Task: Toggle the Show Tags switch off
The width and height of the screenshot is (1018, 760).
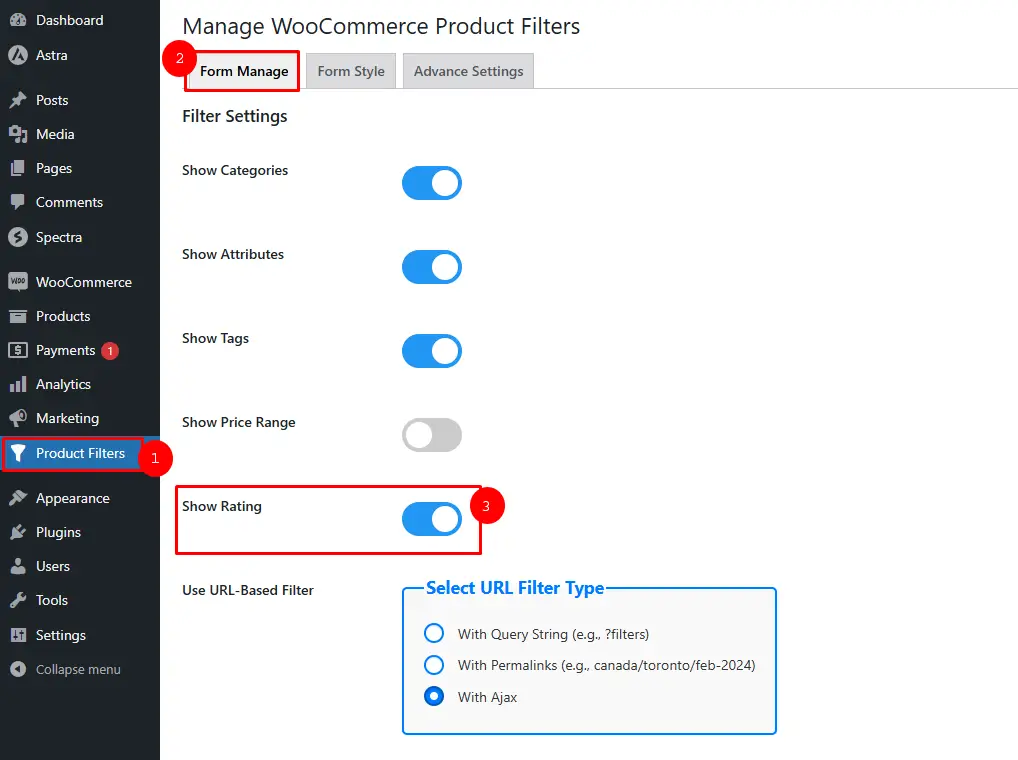Action: click(x=432, y=351)
